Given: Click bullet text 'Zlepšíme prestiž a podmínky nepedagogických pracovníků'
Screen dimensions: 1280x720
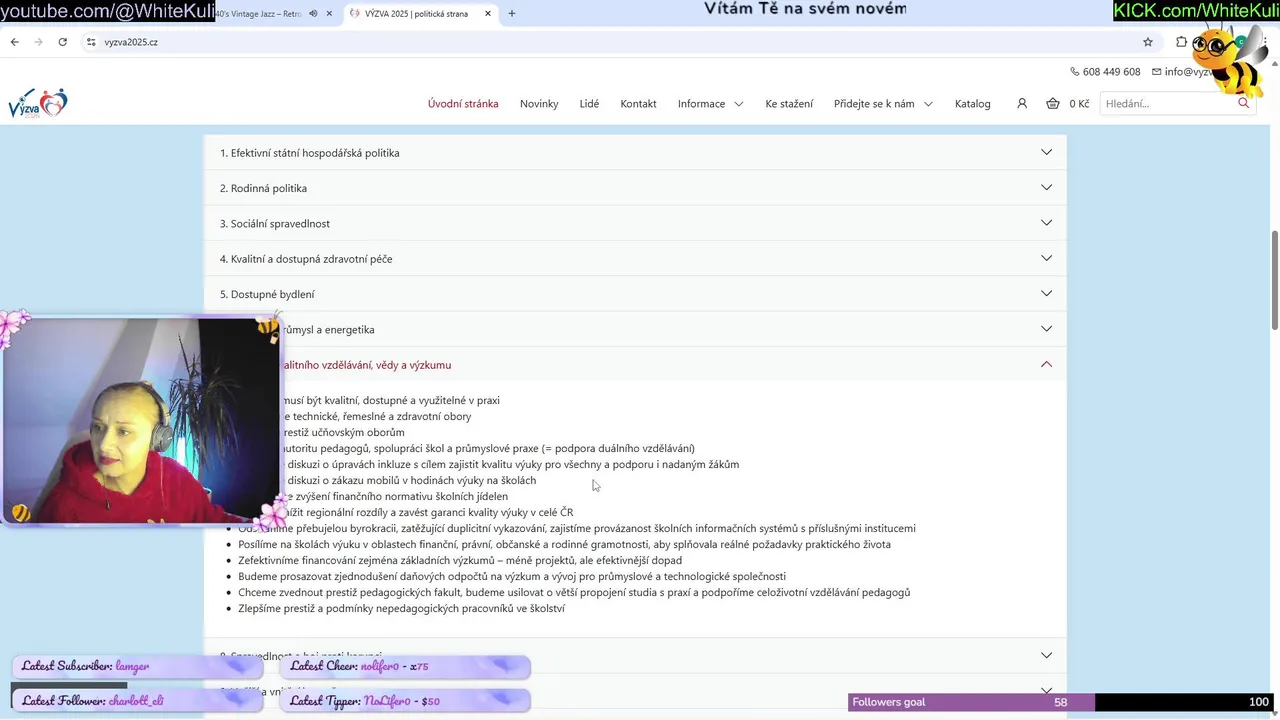Looking at the screenshot, I should (401, 608).
